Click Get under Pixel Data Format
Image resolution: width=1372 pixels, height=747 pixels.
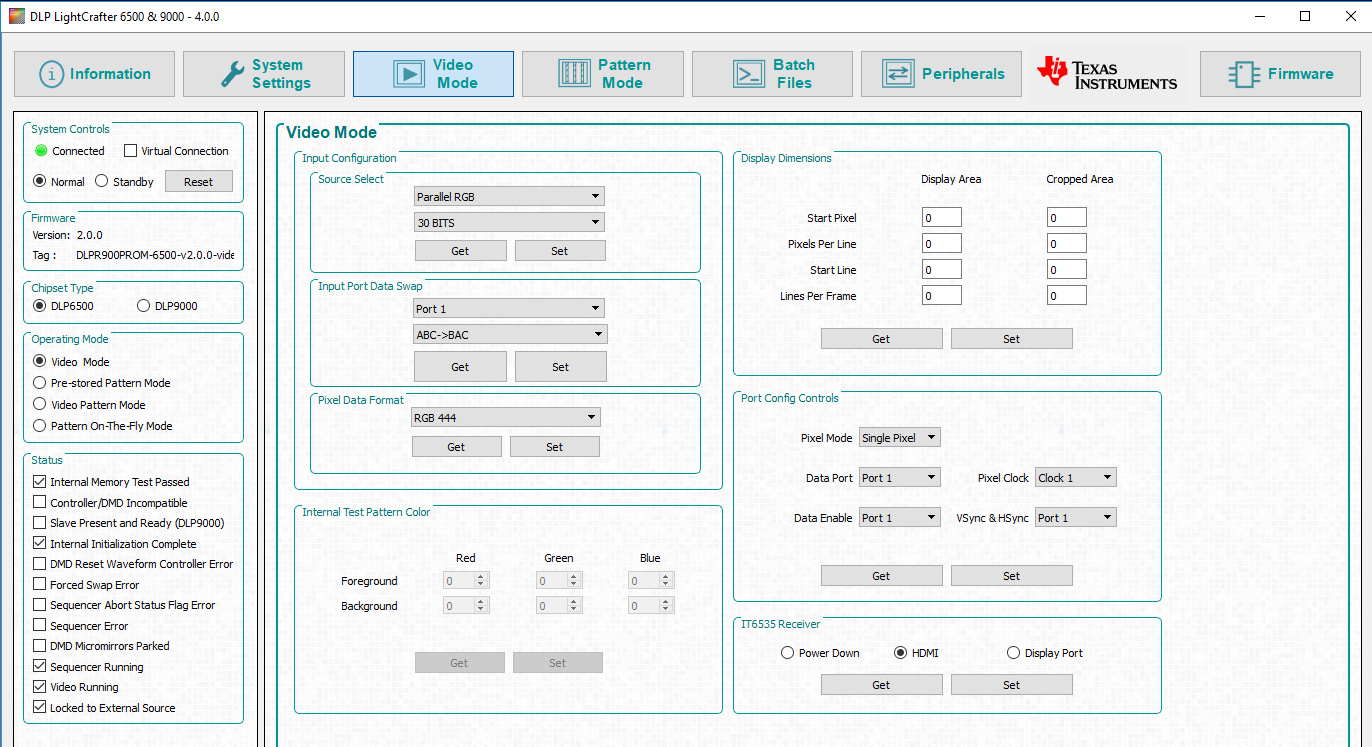pos(456,447)
